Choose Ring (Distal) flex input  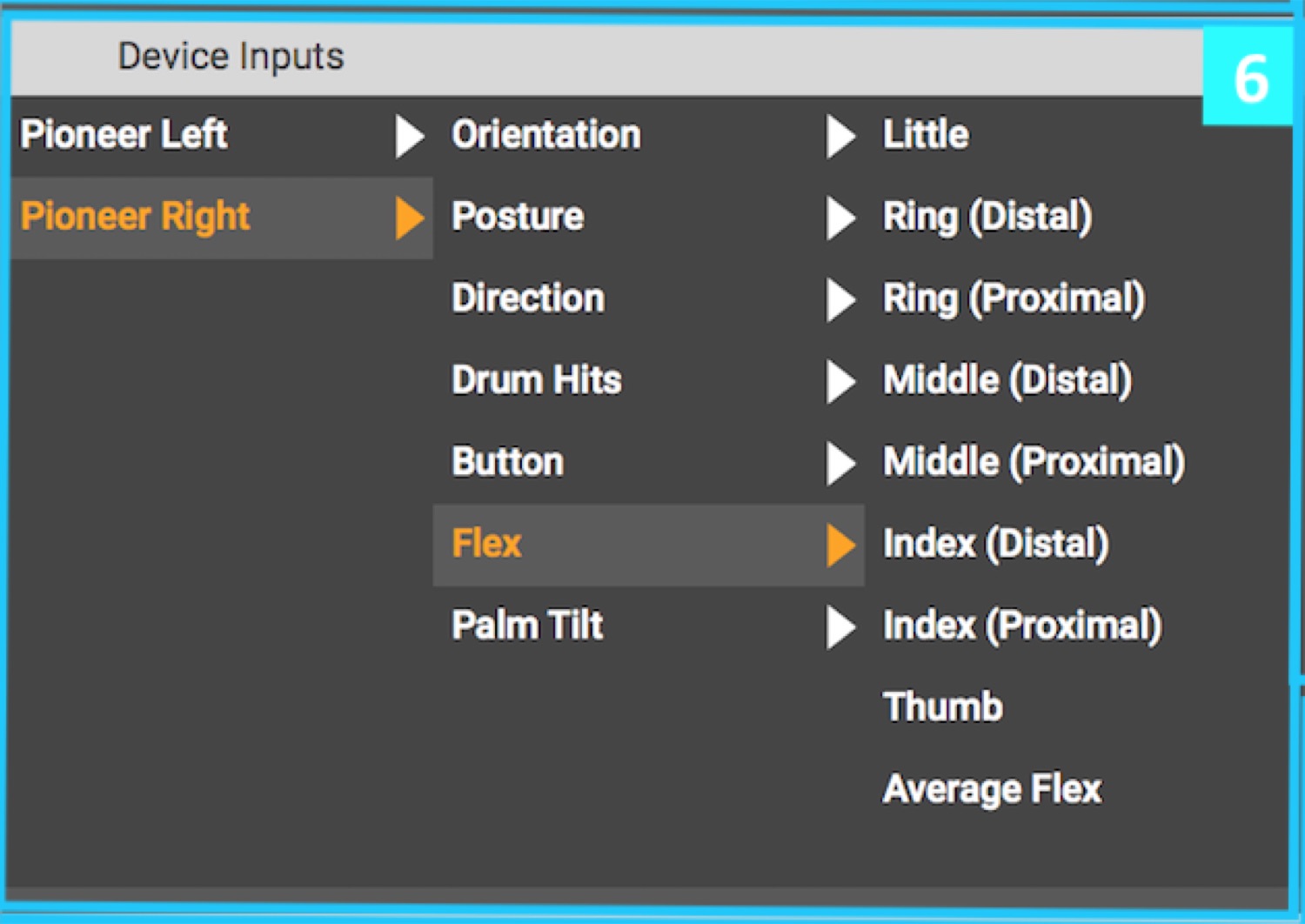[x=987, y=217]
